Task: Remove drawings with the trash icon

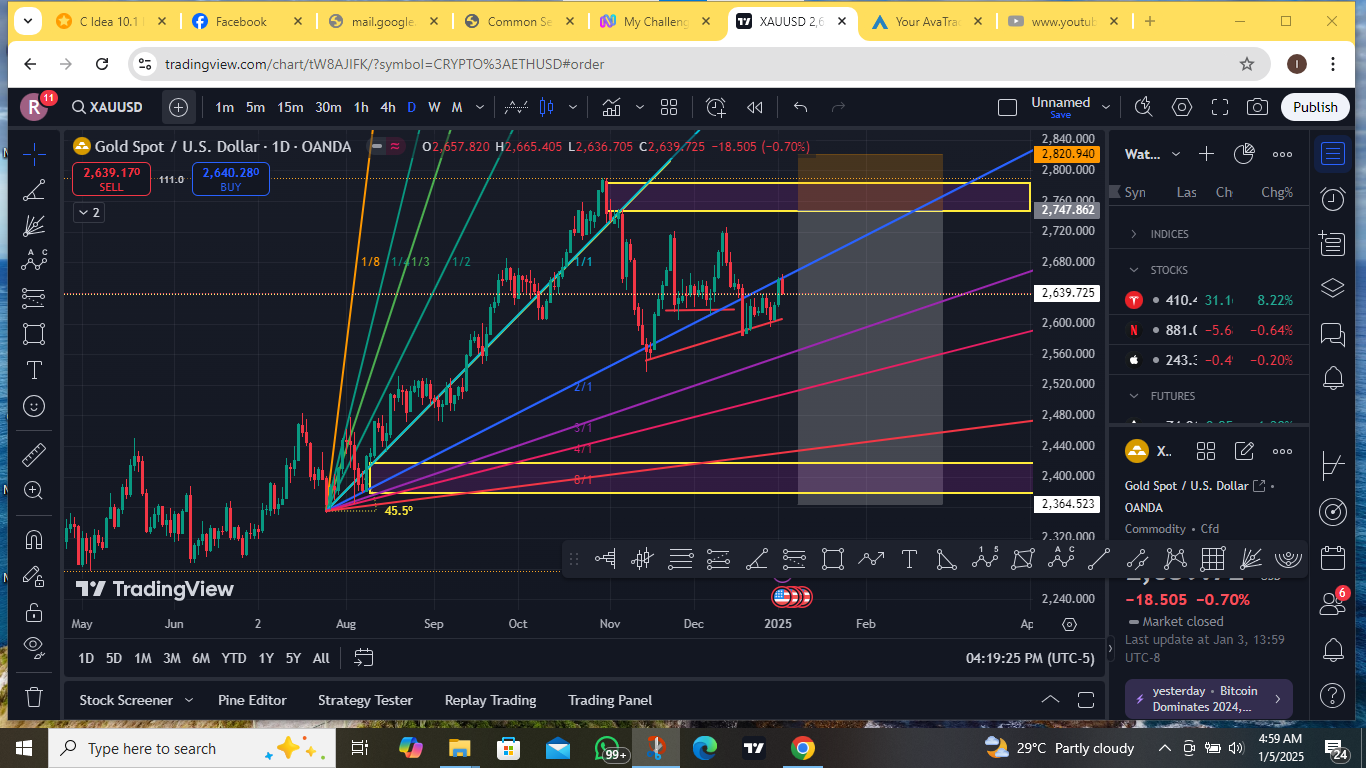Action: (x=34, y=696)
